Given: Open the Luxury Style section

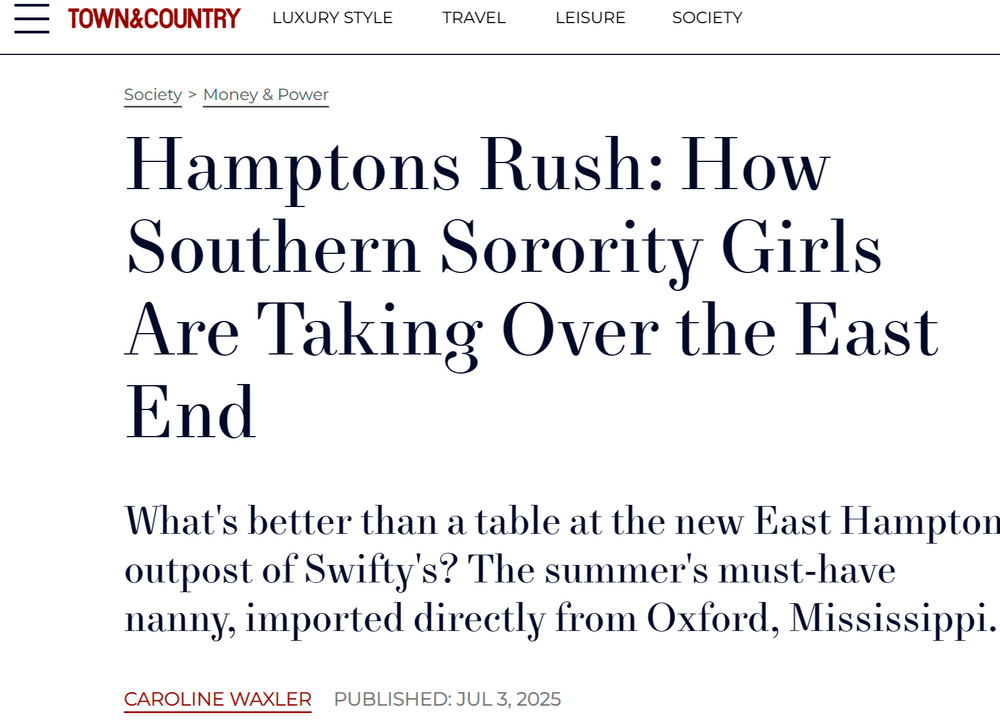Looking at the screenshot, I should (332, 18).
